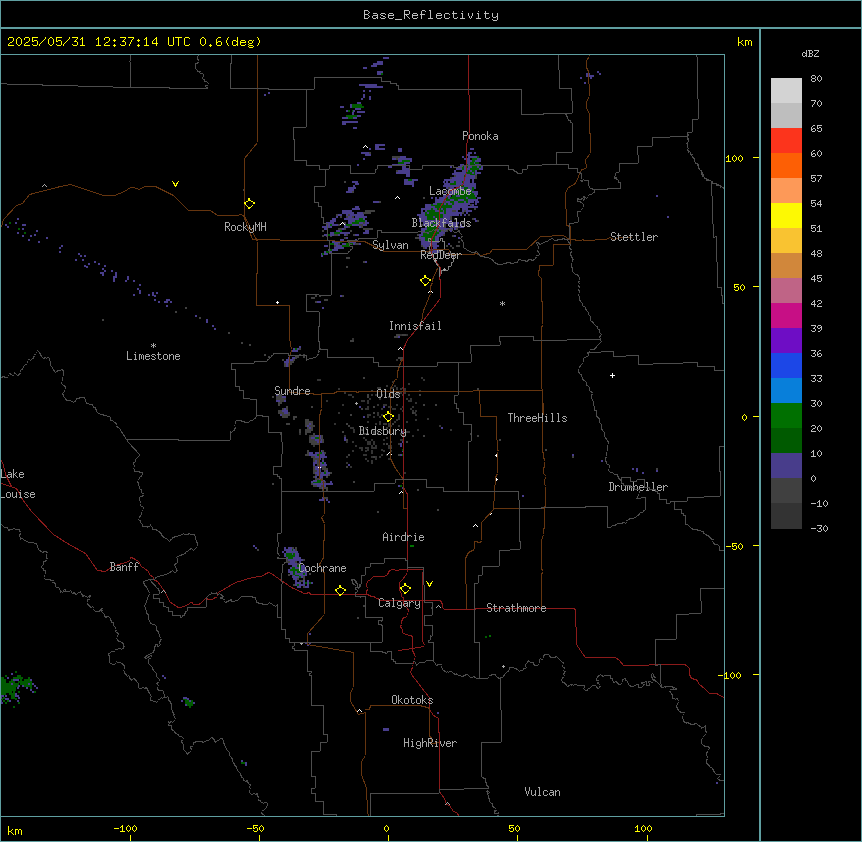Click the dBZ legend heading
The image size is (862, 842).
pos(810,53)
